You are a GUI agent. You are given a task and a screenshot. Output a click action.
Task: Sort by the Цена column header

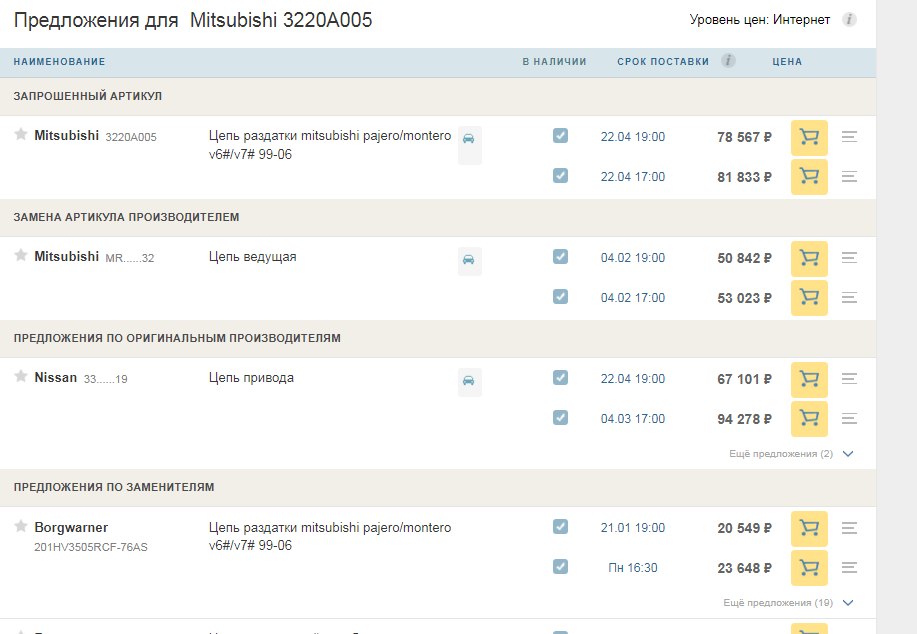click(787, 62)
